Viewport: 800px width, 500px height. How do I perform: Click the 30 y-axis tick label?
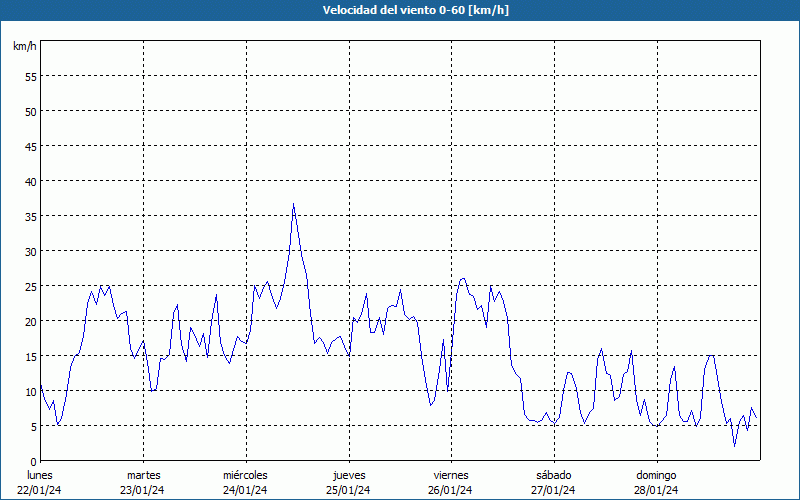[31, 252]
